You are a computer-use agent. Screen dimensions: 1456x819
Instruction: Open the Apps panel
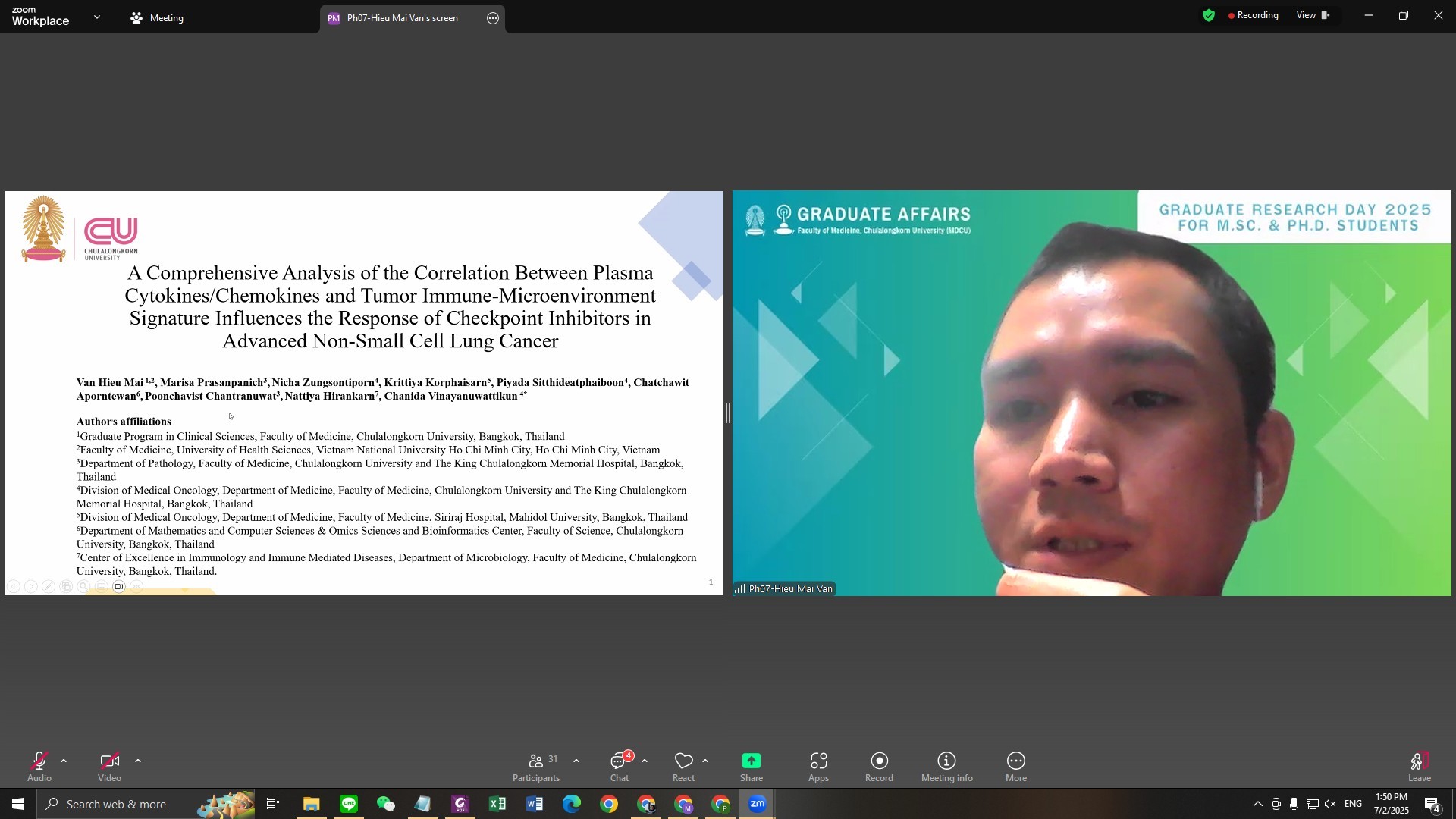click(x=818, y=766)
